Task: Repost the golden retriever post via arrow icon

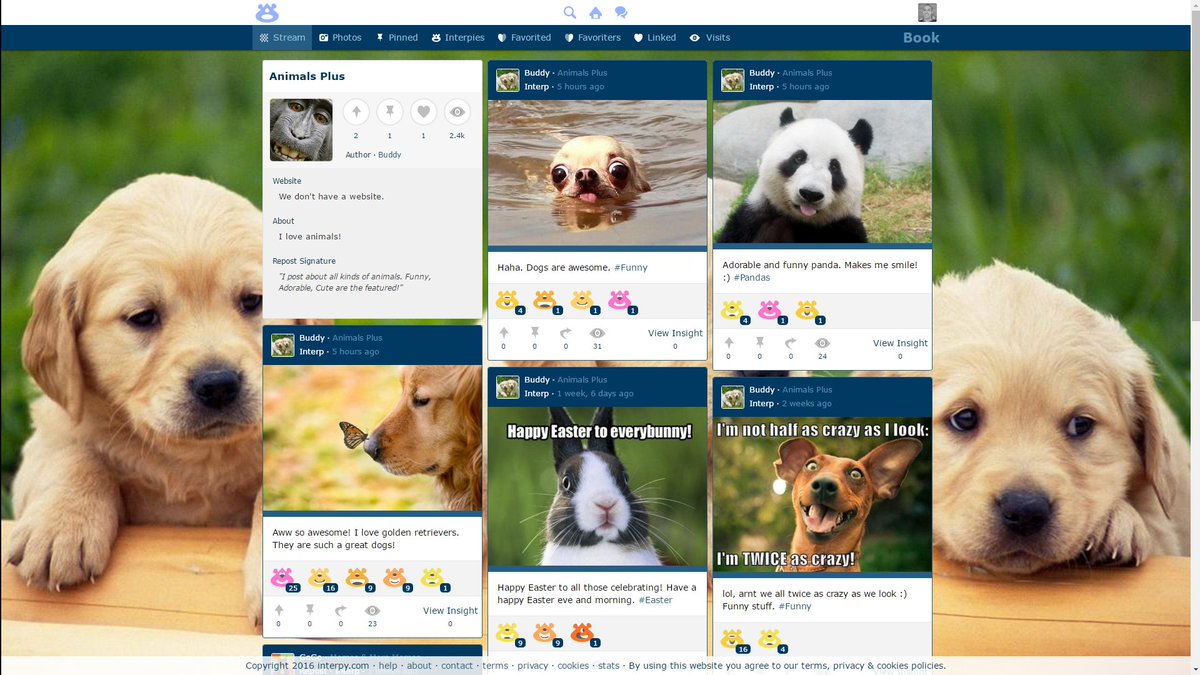Action: 341,611
